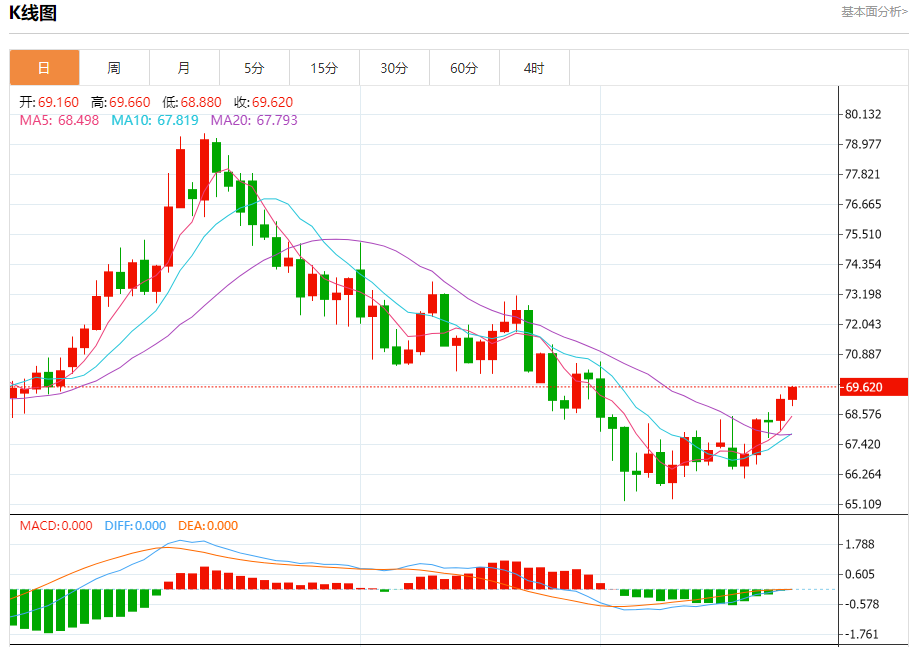Open the 月 monthly chart tab
This screenshot has width=915, height=647.
184,68
